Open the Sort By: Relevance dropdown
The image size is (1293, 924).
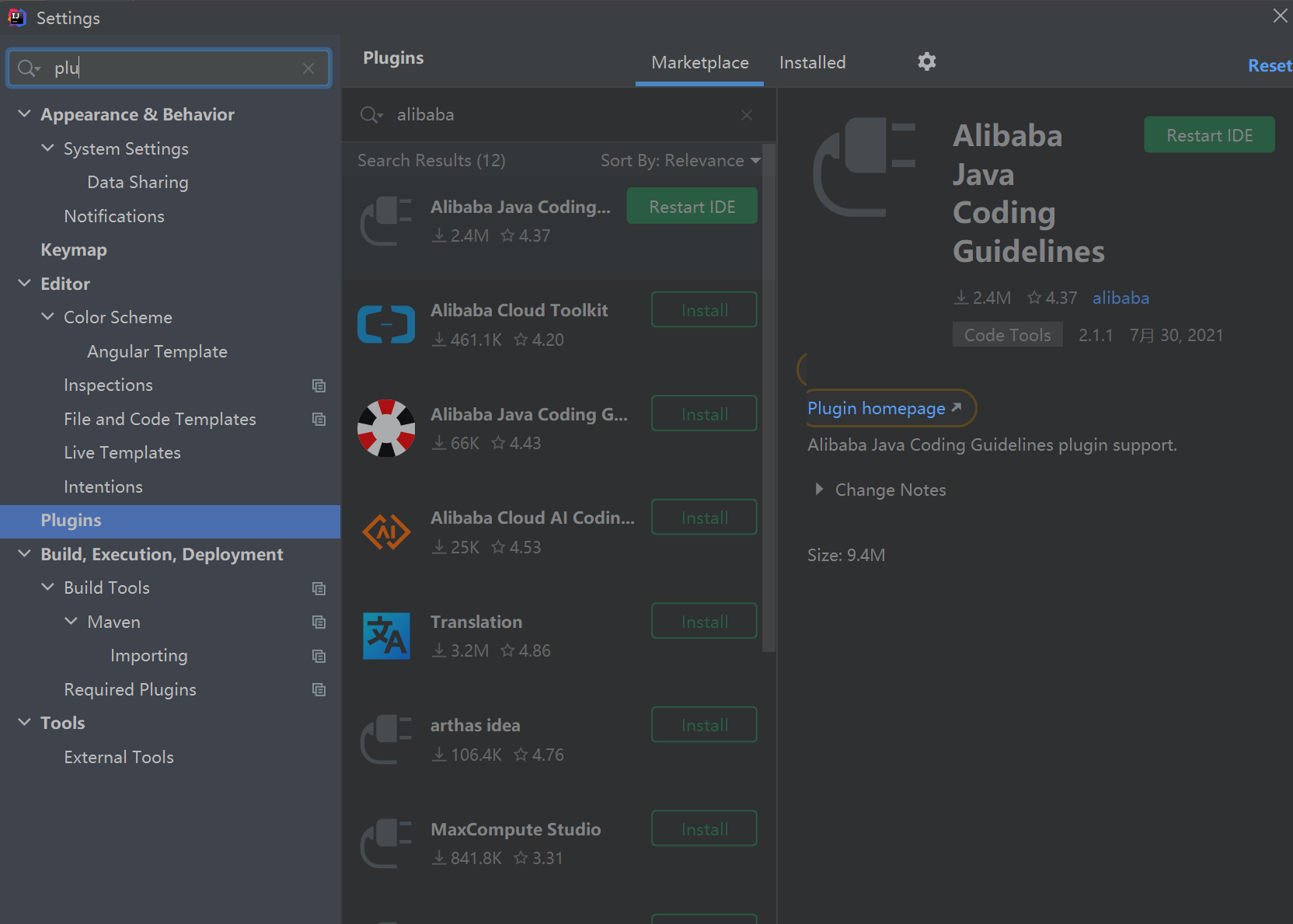[x=680, y=161]
